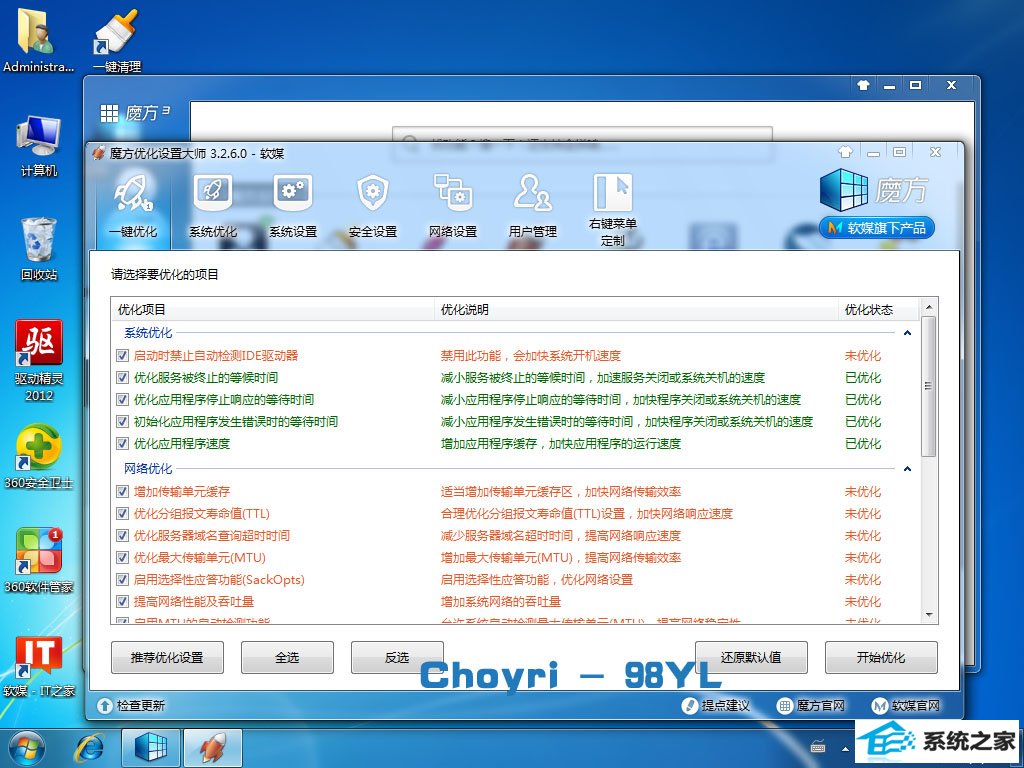Image resolution: width=1024 pixels, height=768 pixels.
Task: Launch the 一键清理 desktop shortcut
Action: pos(116,40)
